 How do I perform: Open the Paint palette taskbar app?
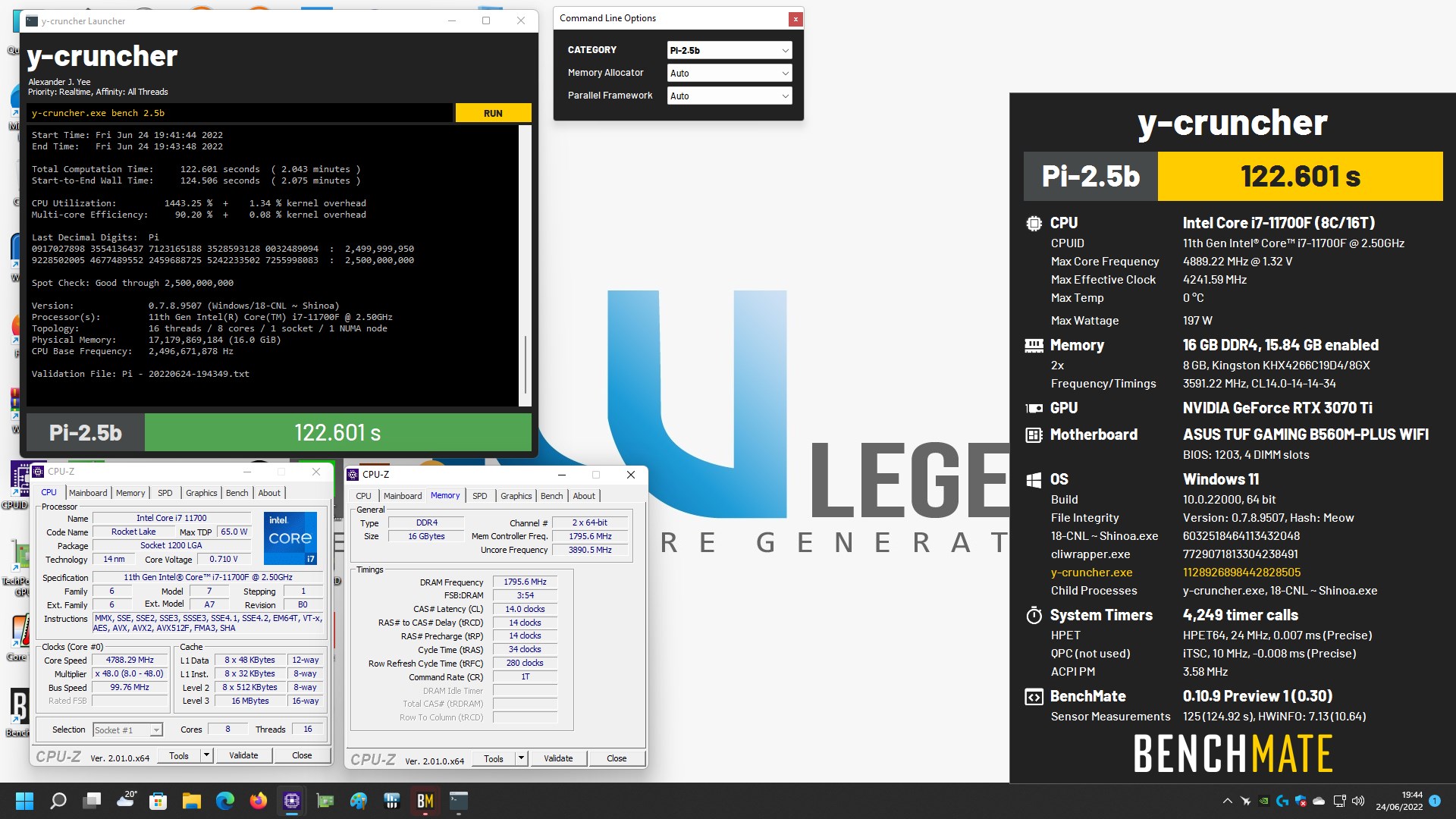pyautogui.click(x=359, y=801)
